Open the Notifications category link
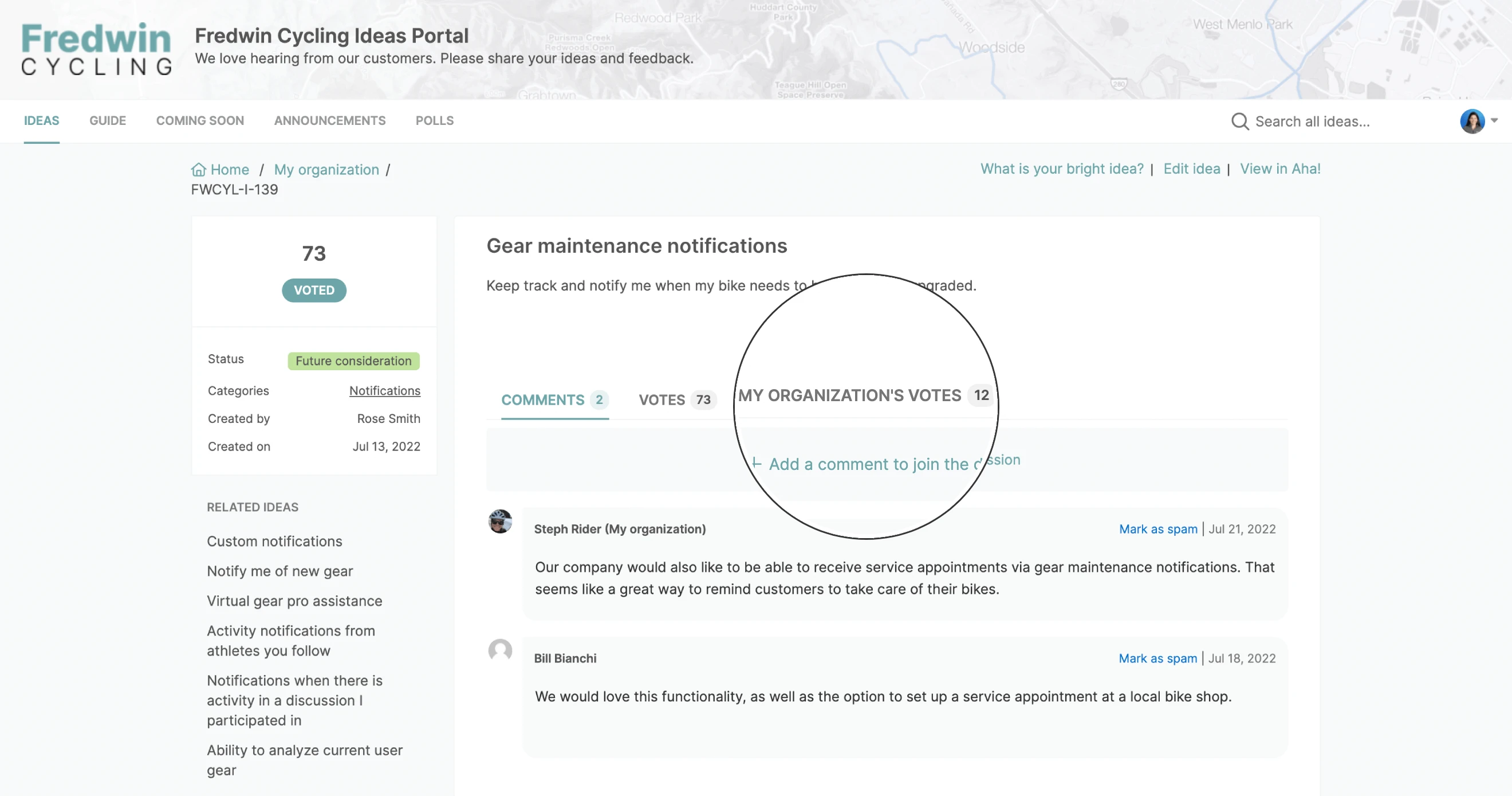This screenshot has height=796, width=1512. pos(384,391)
